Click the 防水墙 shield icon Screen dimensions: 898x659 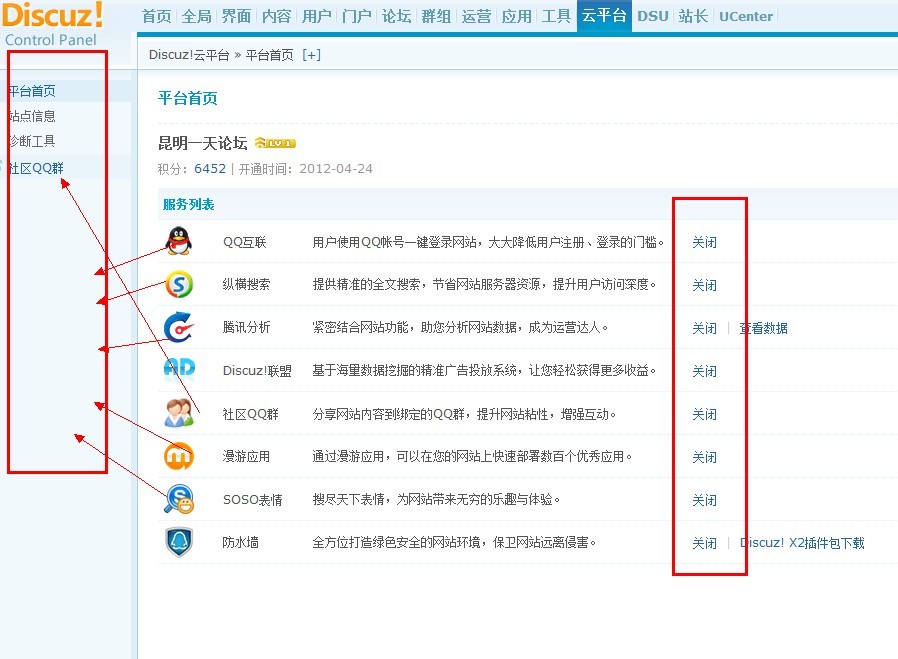pyautogui.click(x=179, y=542)
